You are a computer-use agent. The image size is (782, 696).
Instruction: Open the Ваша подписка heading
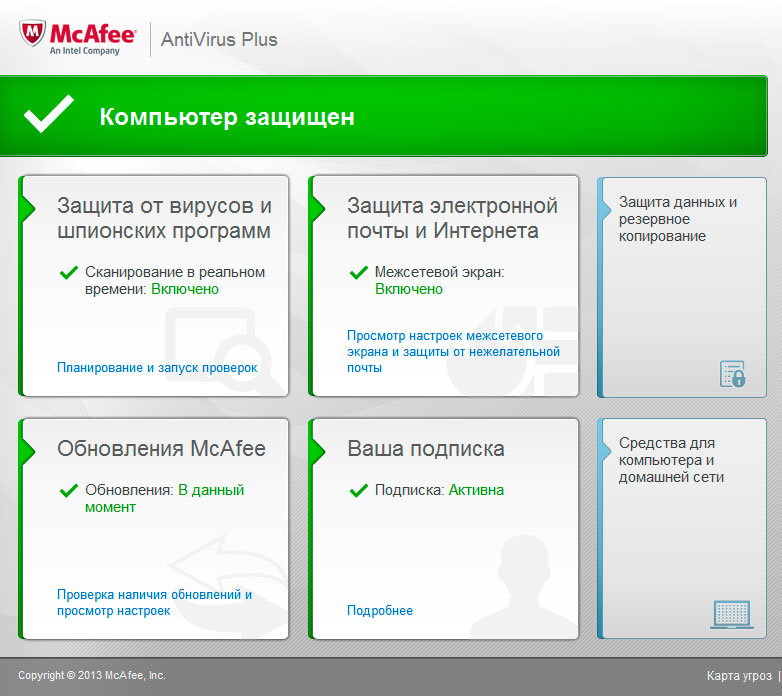click(x=426, y=448)
